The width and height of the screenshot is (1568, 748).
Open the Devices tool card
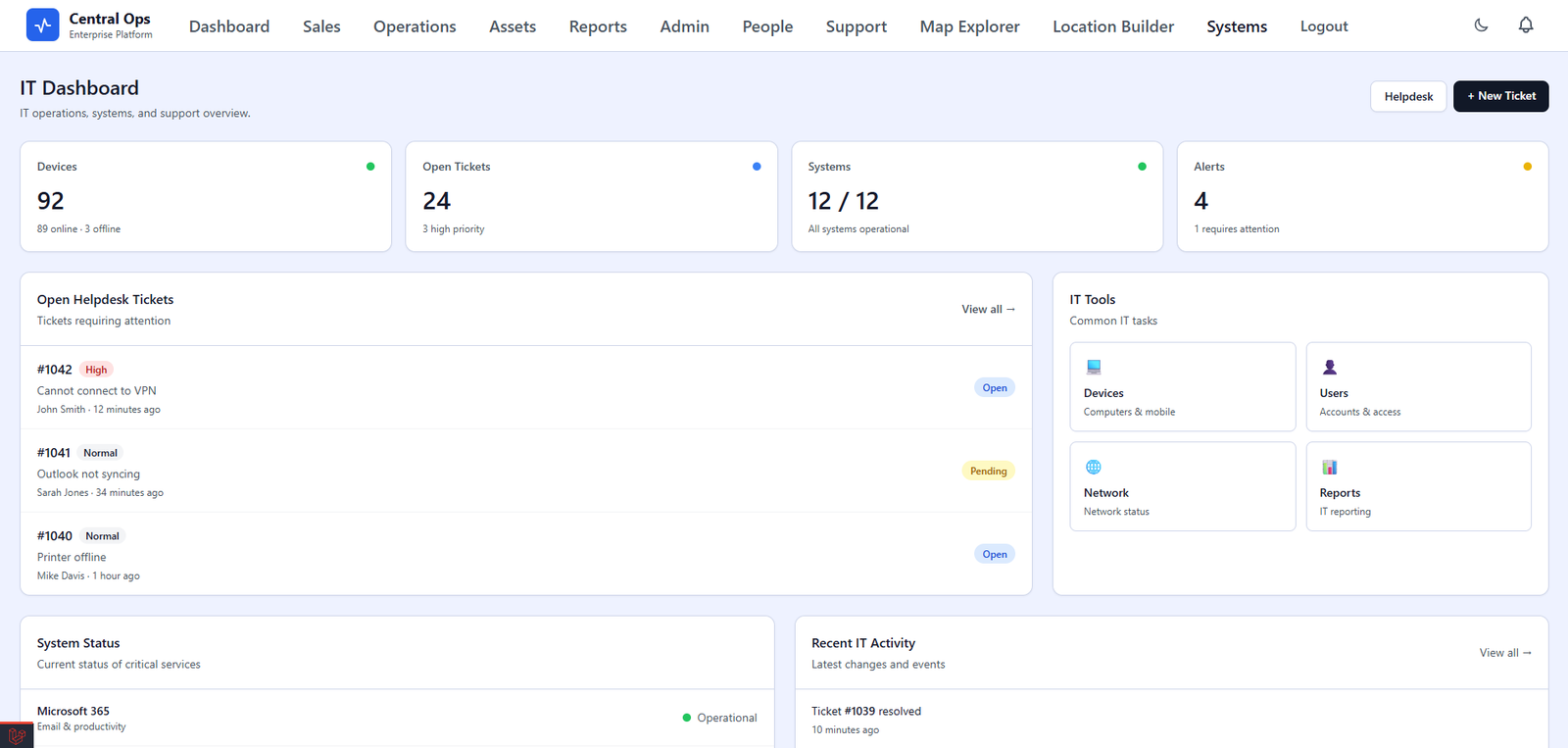[x=1183, y=386]
